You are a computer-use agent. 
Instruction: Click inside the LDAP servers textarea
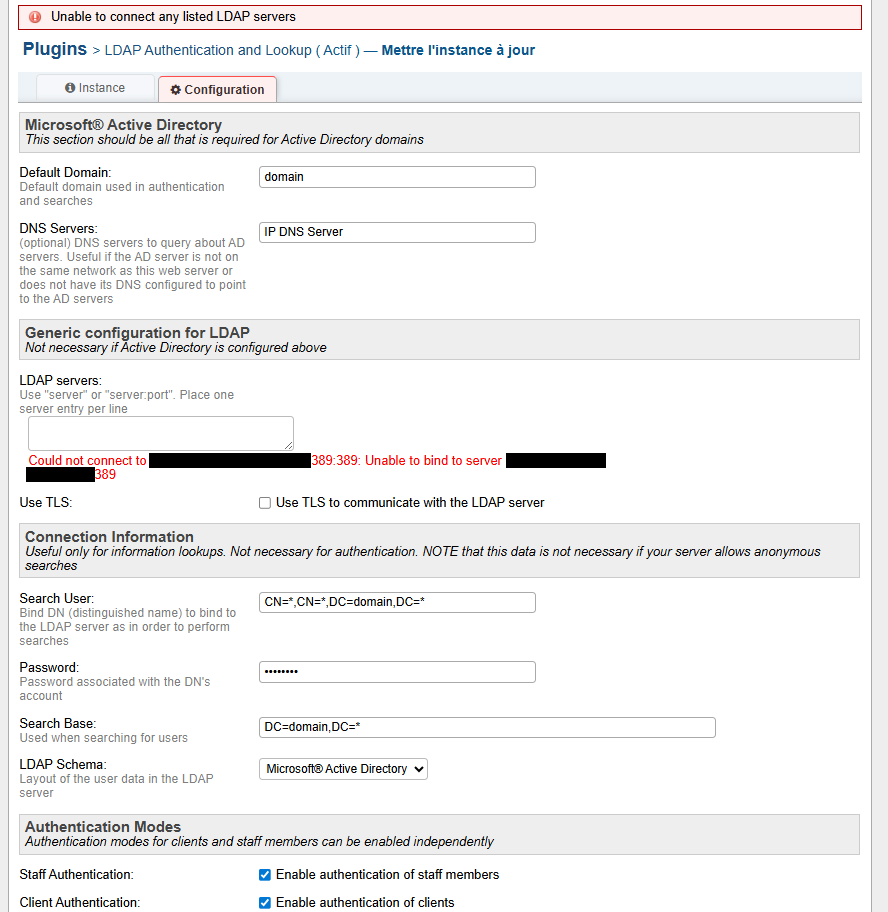160,433
